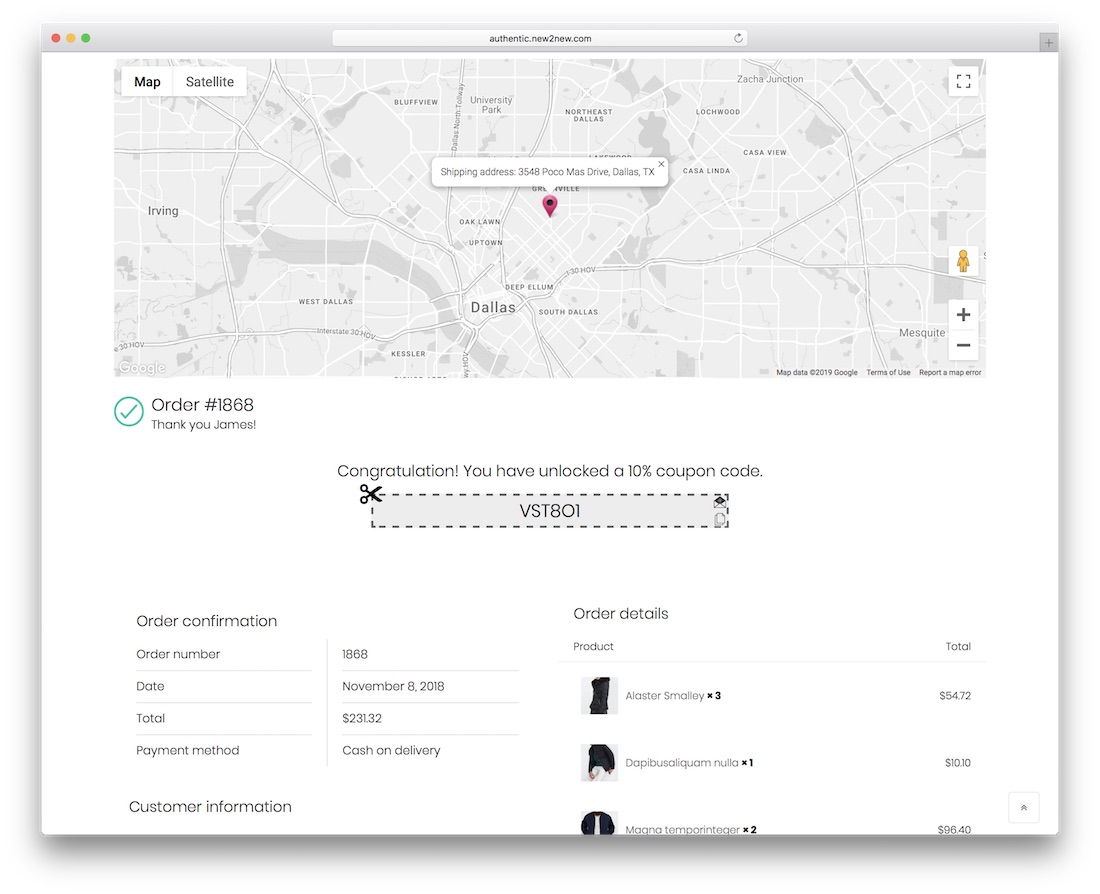Screen dimensions: 1100x894
Task: Click Report a map error link
Action: tap(950, 373)
